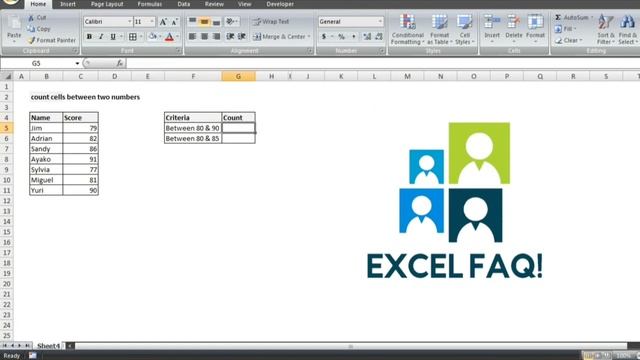Image resolution: width=640 pixels, height=360 pixels.
Task: Set Middle Align vertical alignment
Action: (x=204, y=22)
